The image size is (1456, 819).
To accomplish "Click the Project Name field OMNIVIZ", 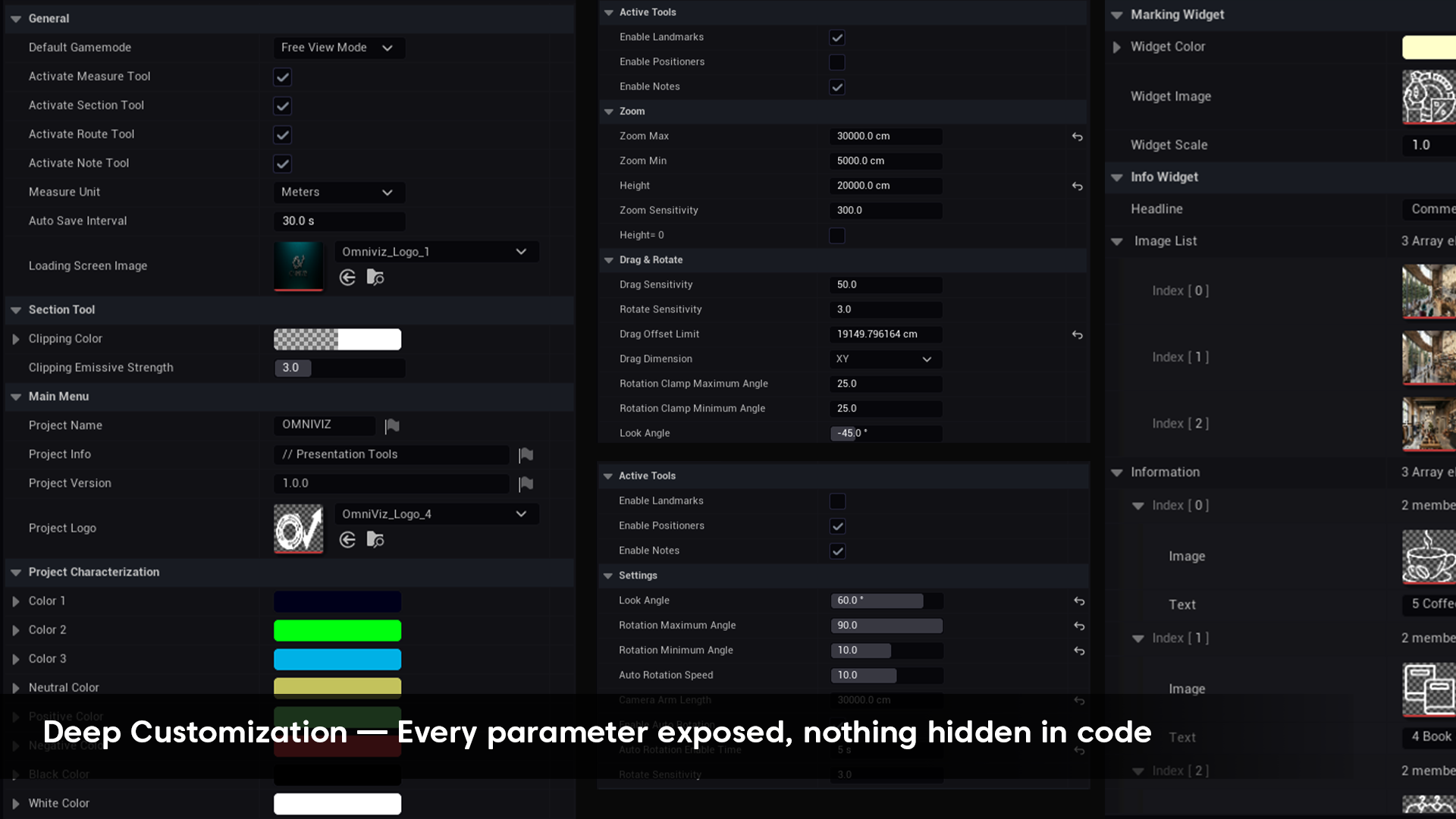I will 325,425.
